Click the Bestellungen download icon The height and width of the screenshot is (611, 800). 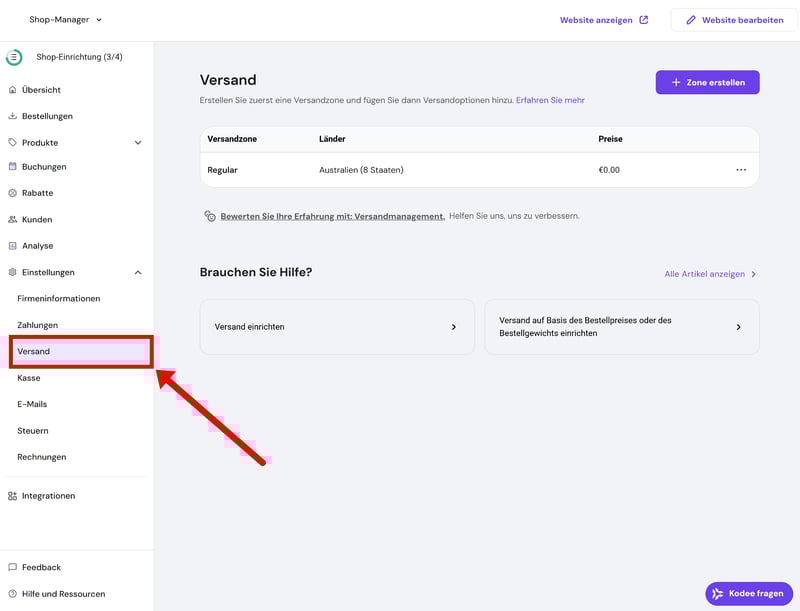(x=12, y=116)
